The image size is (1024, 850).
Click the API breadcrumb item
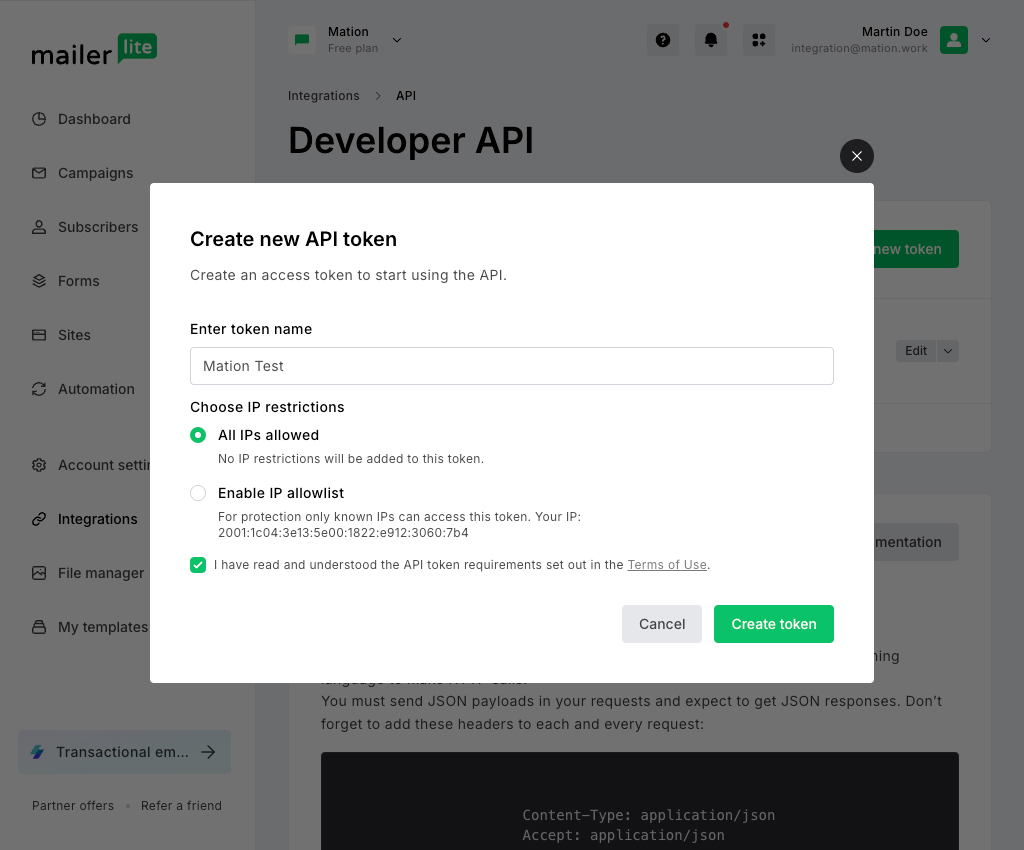pos(406,96)
